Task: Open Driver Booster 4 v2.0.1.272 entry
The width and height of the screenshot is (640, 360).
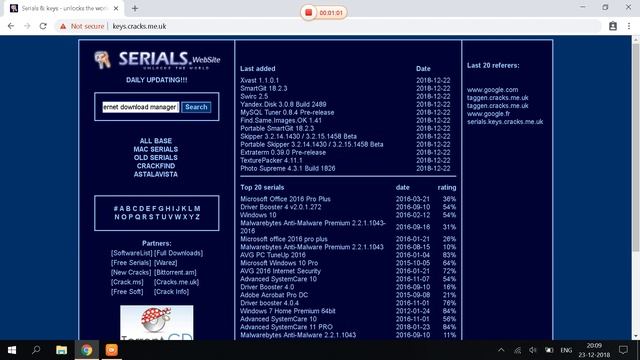Action: 280,207
